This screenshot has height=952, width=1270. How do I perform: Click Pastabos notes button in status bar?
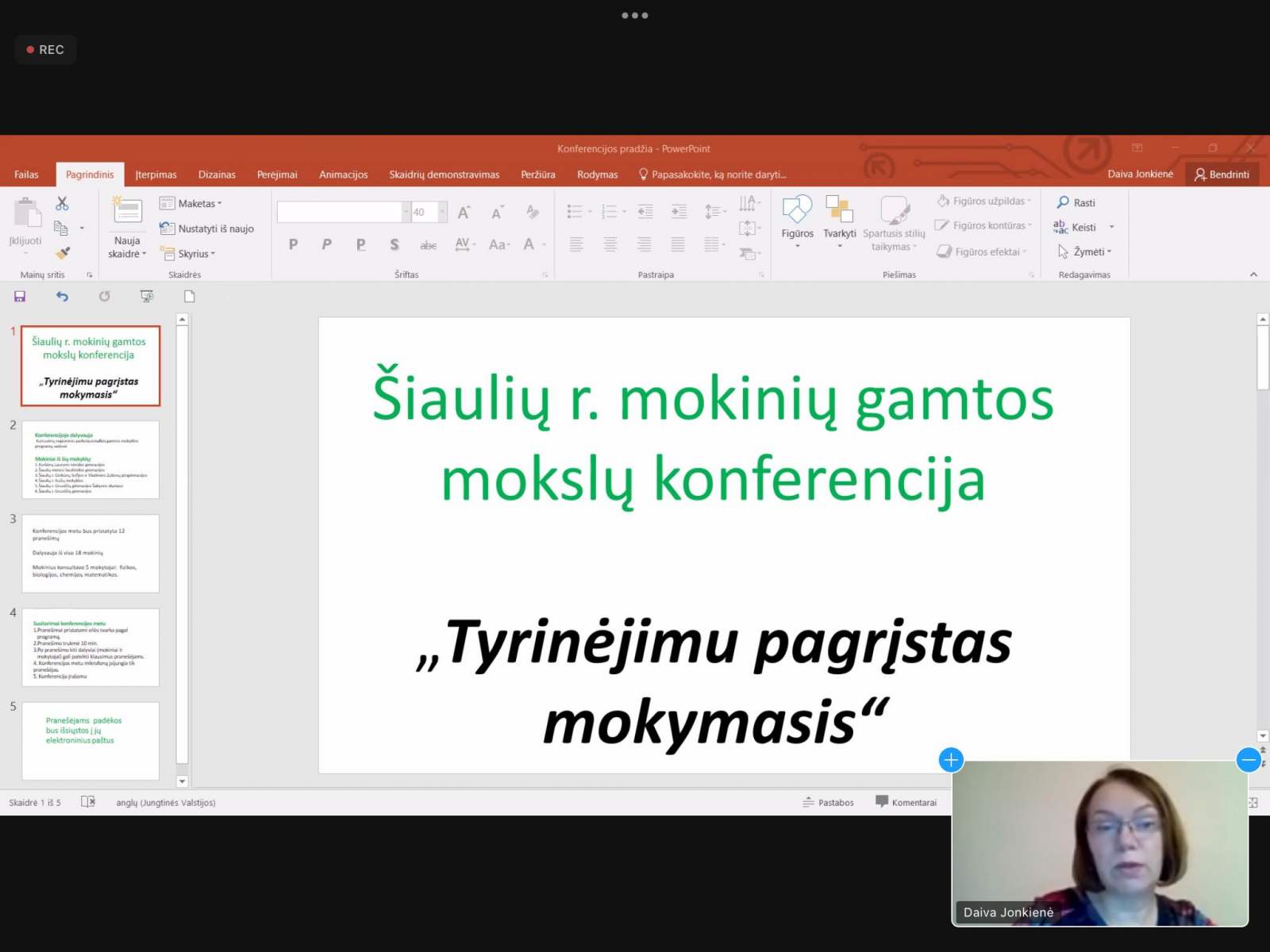(828, 803)
